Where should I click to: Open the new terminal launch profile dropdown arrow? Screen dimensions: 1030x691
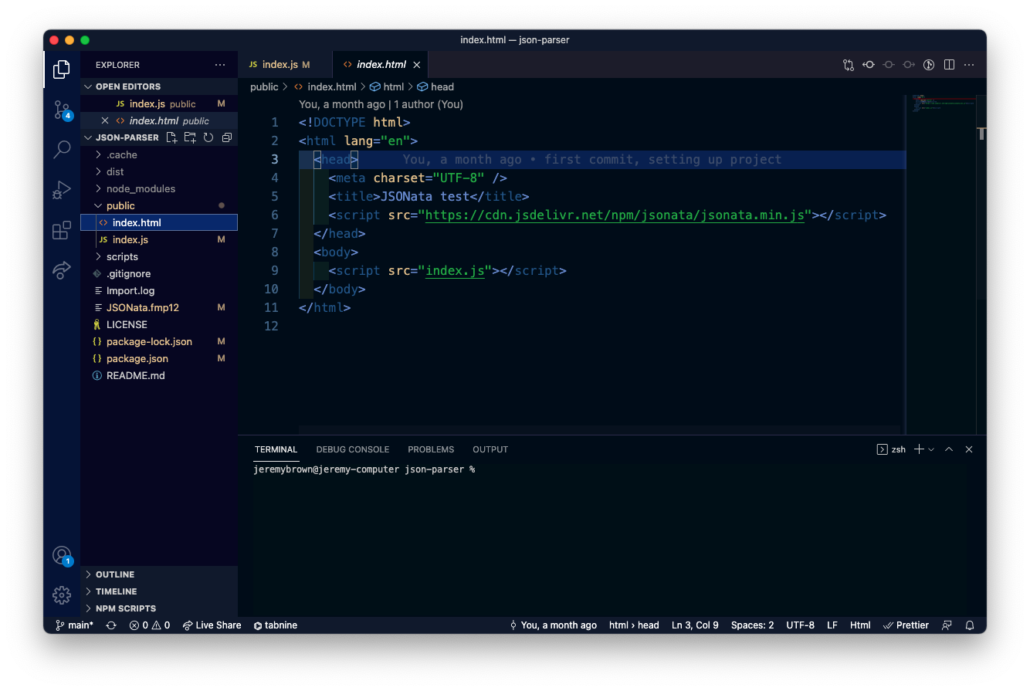pyautogui.click(x=931, y=449)
